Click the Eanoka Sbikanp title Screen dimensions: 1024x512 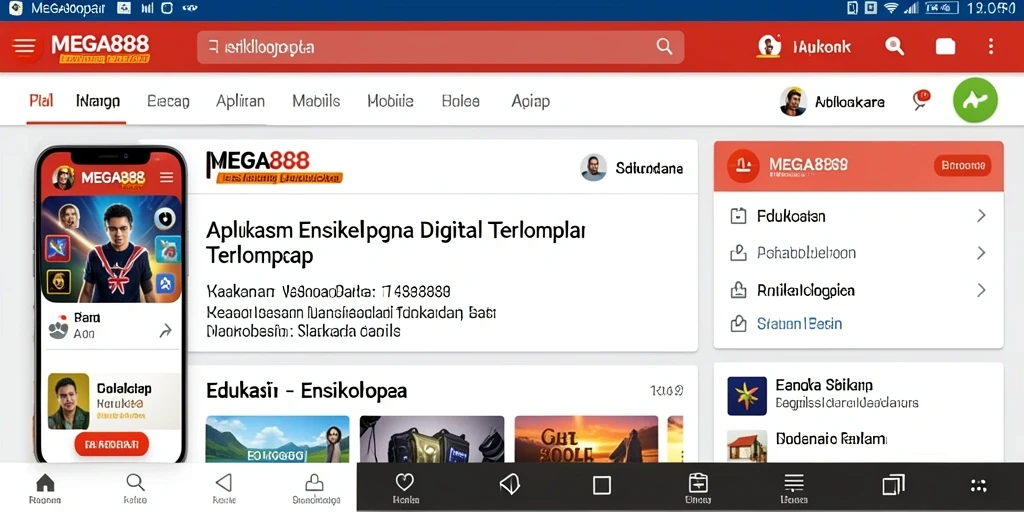point(824,385)
